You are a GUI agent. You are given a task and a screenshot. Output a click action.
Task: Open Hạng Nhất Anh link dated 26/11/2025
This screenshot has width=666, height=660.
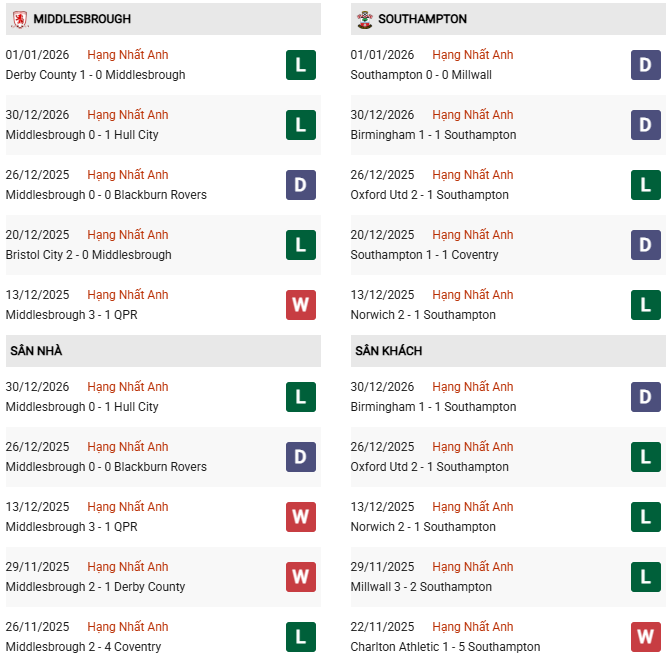click(x=127, y=627)
